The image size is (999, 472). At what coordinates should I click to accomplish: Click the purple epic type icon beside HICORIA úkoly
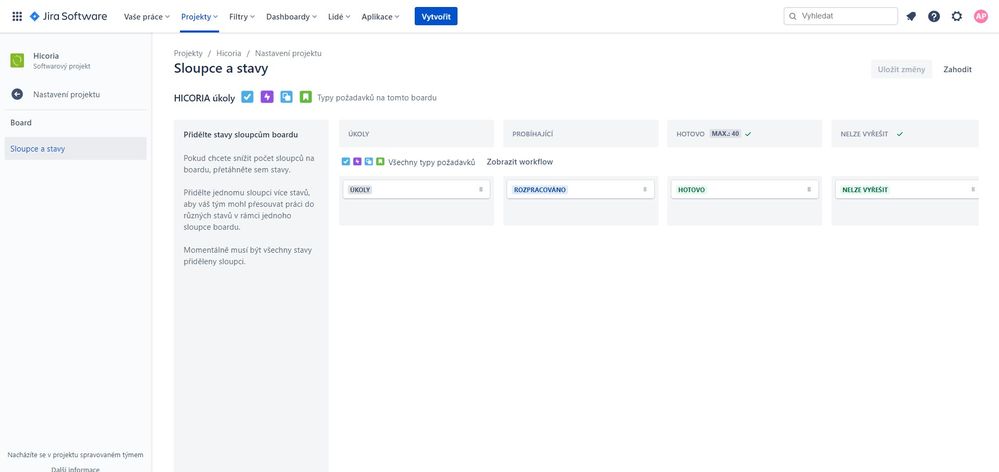coord(267,97)
